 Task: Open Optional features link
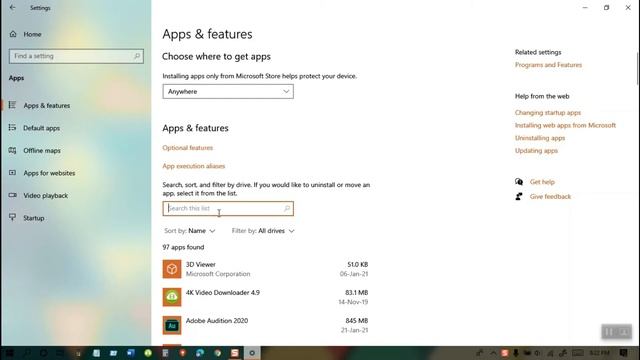coord(187,148)
